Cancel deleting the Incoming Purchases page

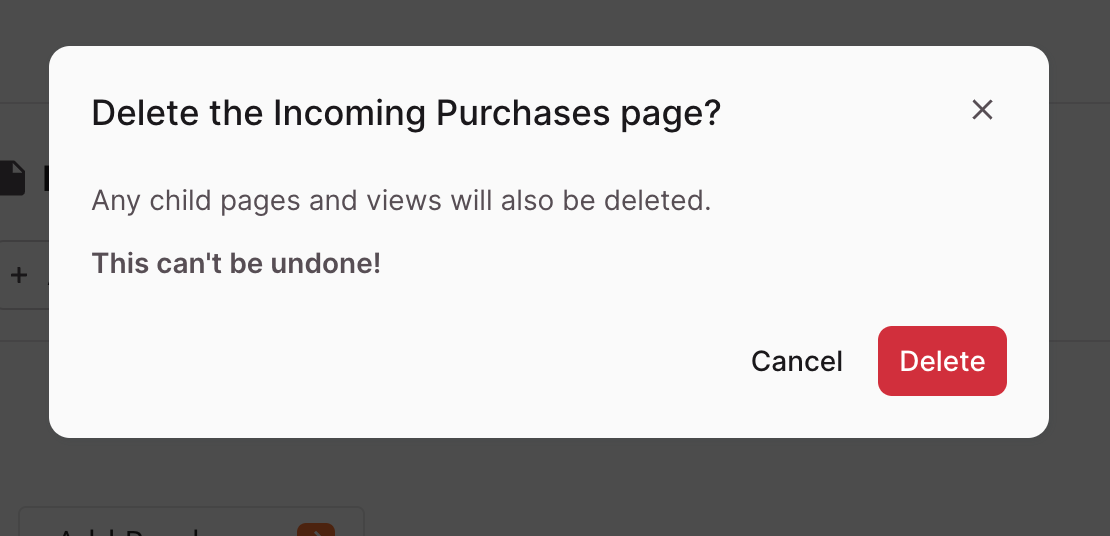(x=796, y=361)
